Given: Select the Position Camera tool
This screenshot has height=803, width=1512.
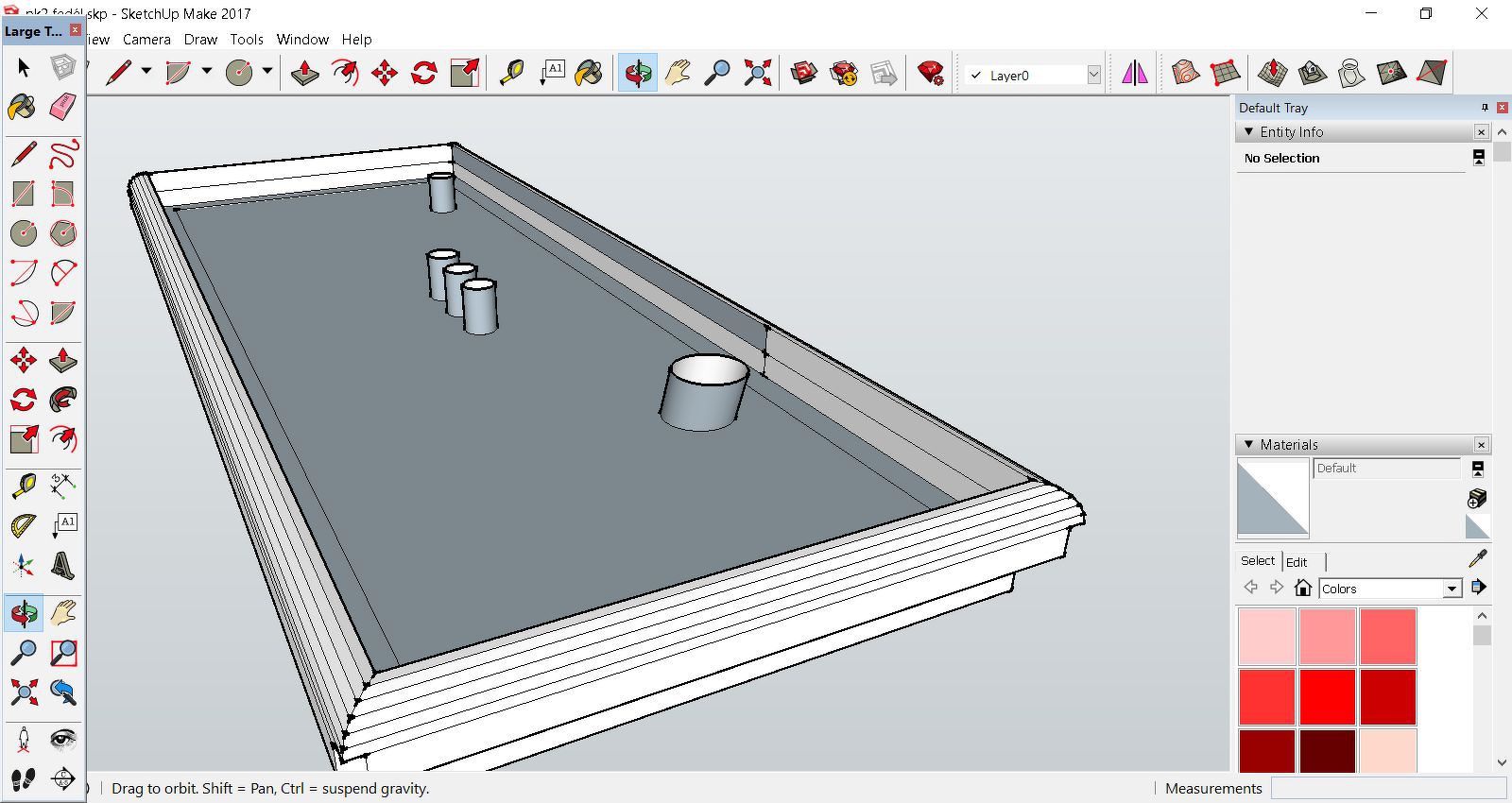Looking at the screenshot, I should coord(24,739).
